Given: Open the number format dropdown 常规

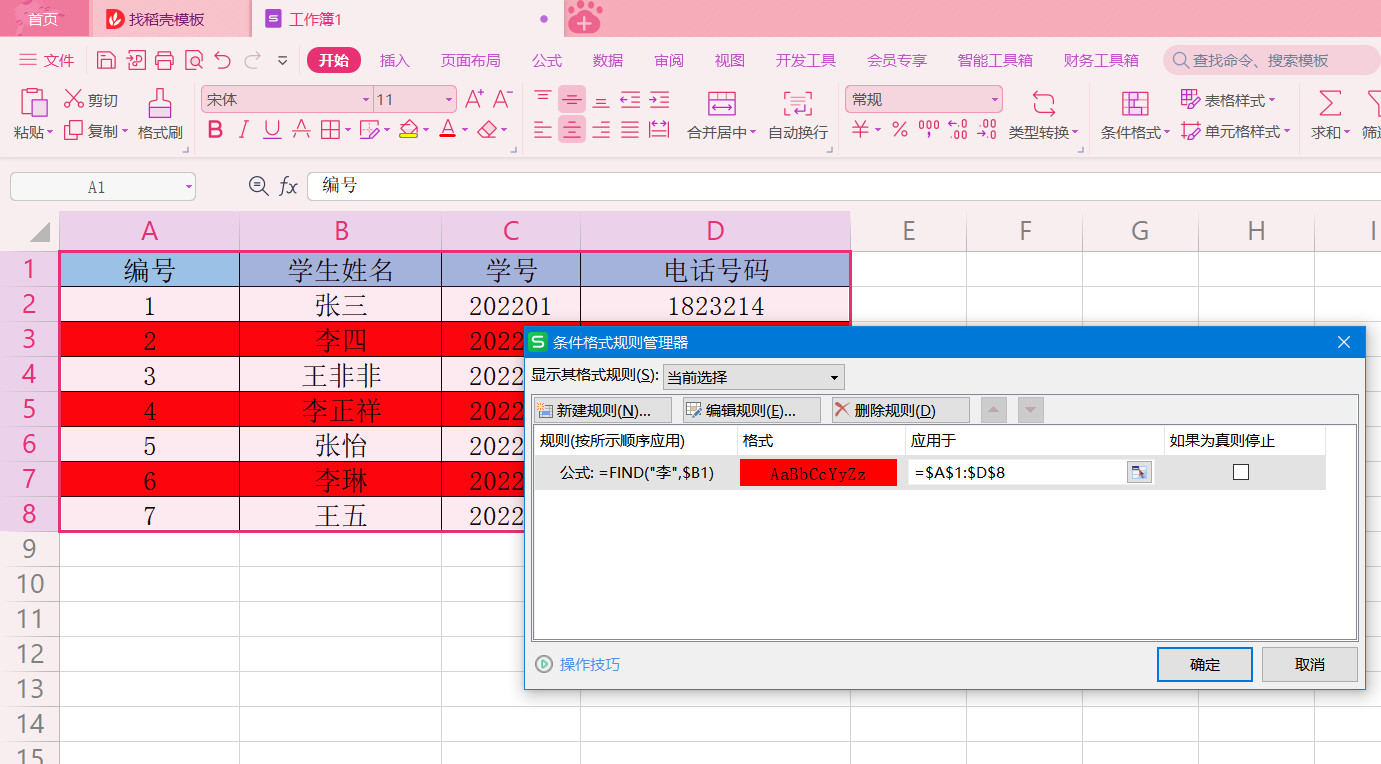Looking at the screenshot, I should [995, 100].
